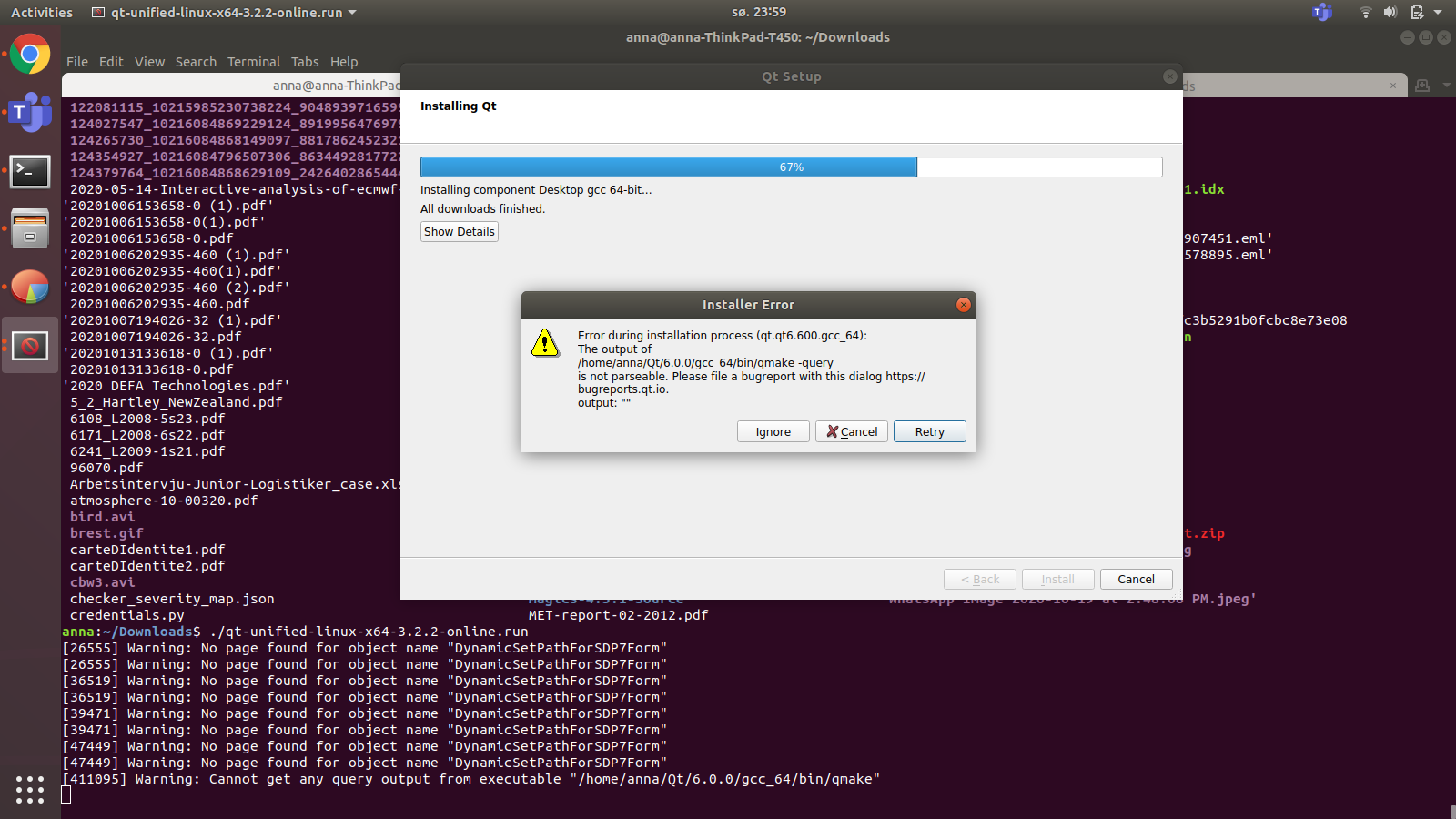1456x819 pixels.
Task: Switch to Terminal via dock icon
Action: pos(30,171)
